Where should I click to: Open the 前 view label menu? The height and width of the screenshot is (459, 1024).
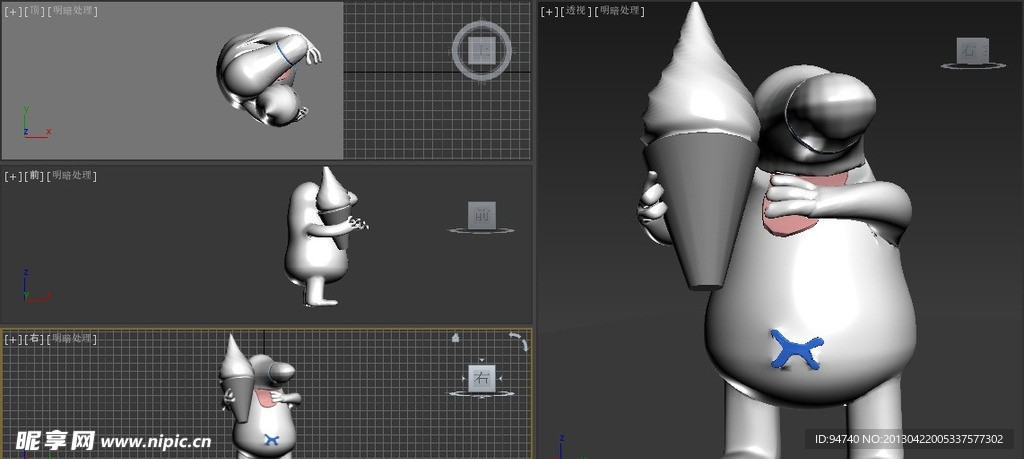(x=34, y=175)
